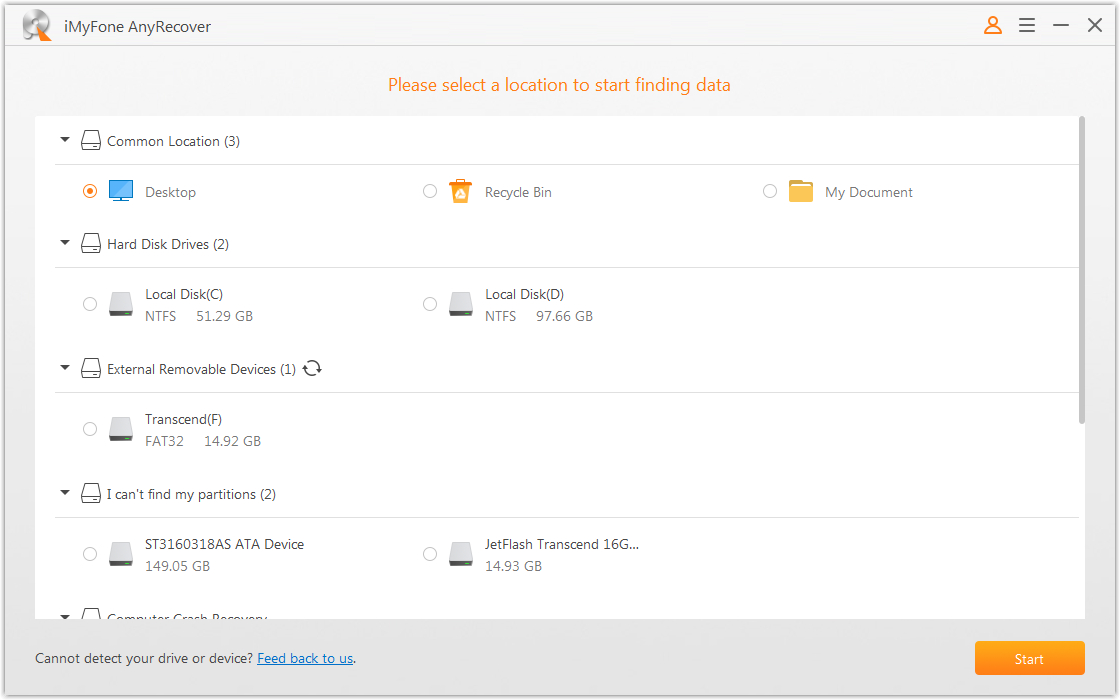Collapse the Common Location section arrow
This screenshot has width=1120, height=700.
tap(65, 140)
